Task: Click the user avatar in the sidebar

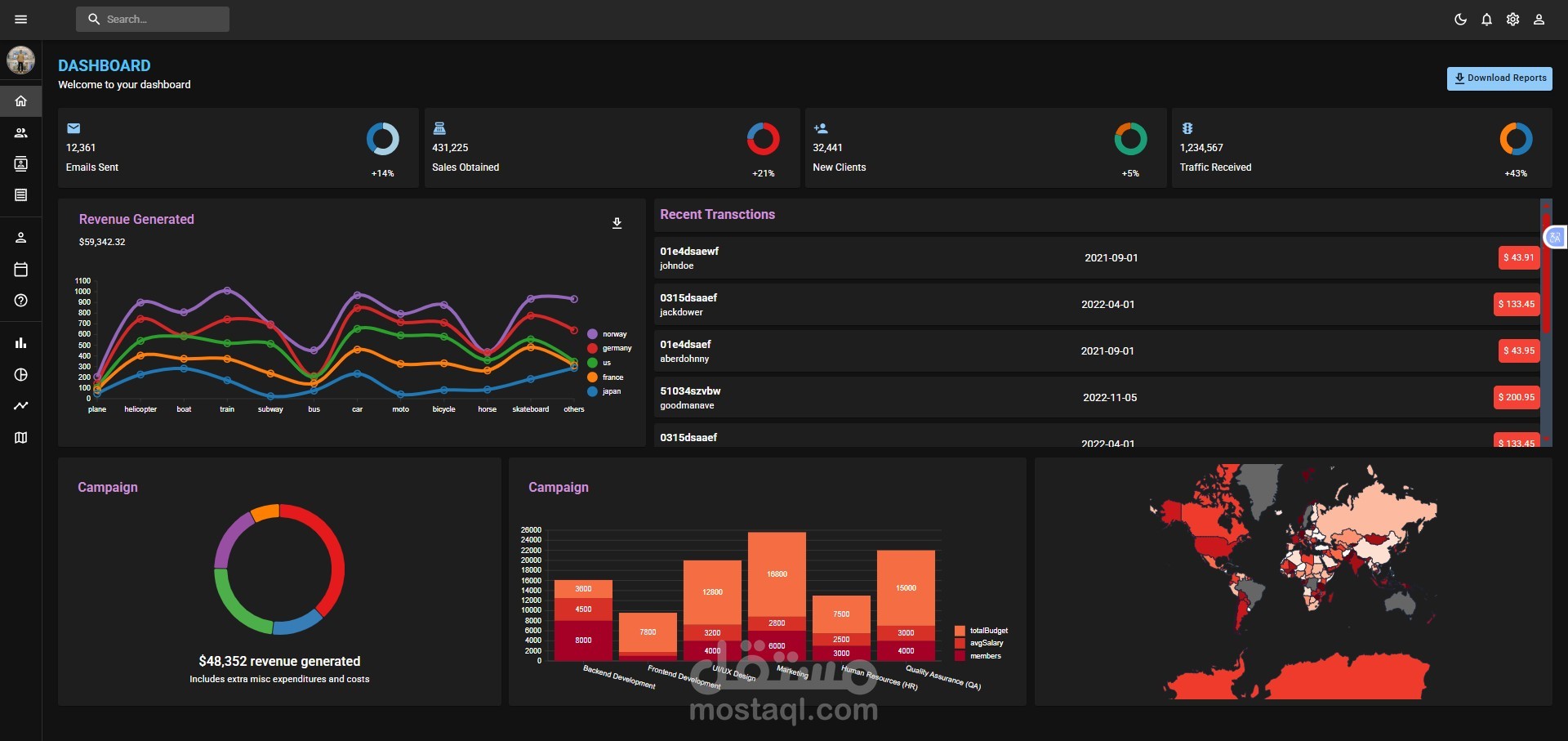Action: (x=20, y=60)
